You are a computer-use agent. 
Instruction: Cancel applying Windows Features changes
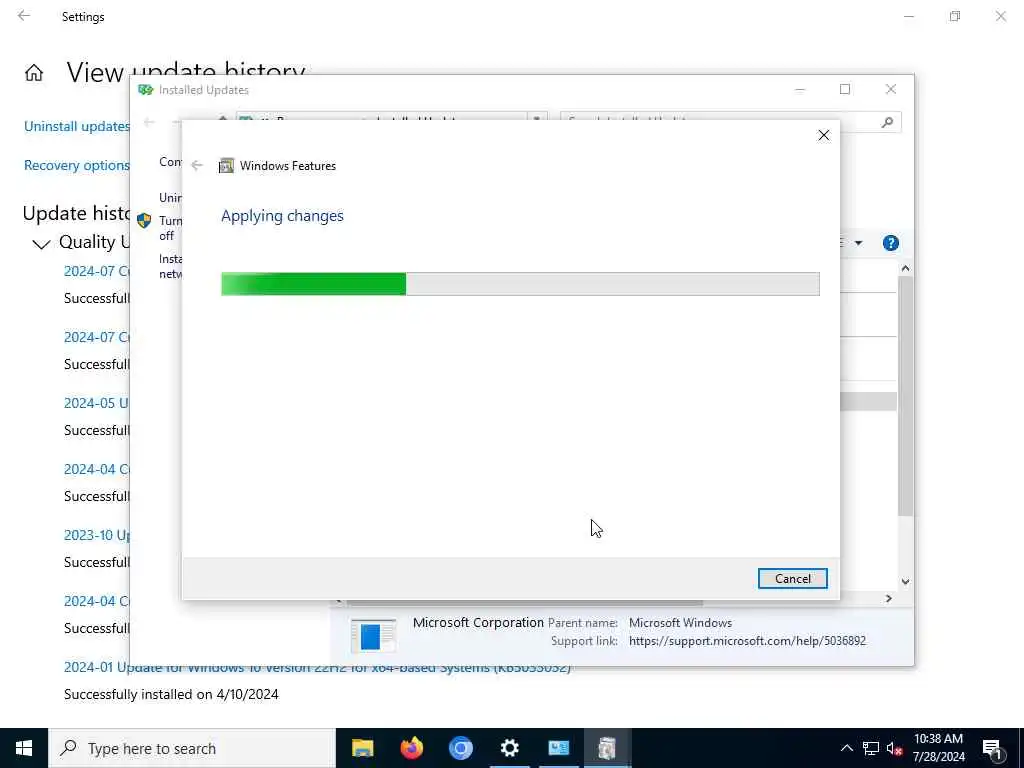pyautogui.click(x=792, y=579)
